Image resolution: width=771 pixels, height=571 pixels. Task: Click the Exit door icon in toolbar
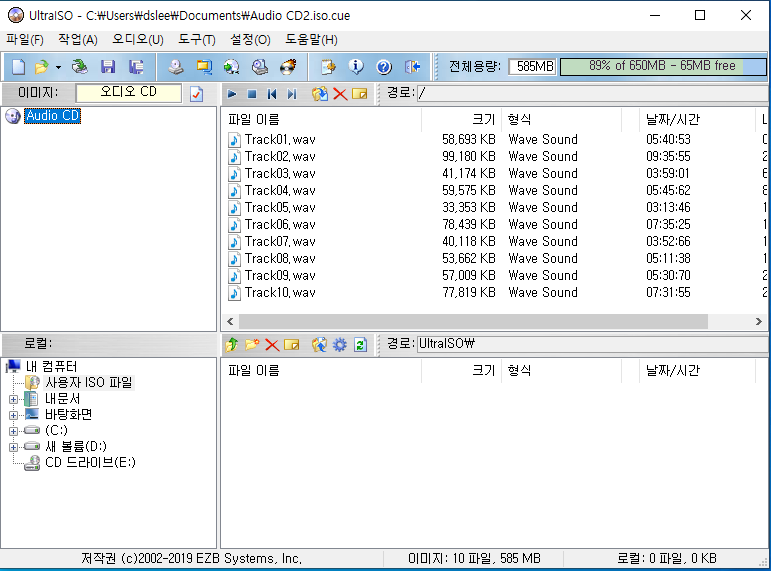tap(412, 67)
